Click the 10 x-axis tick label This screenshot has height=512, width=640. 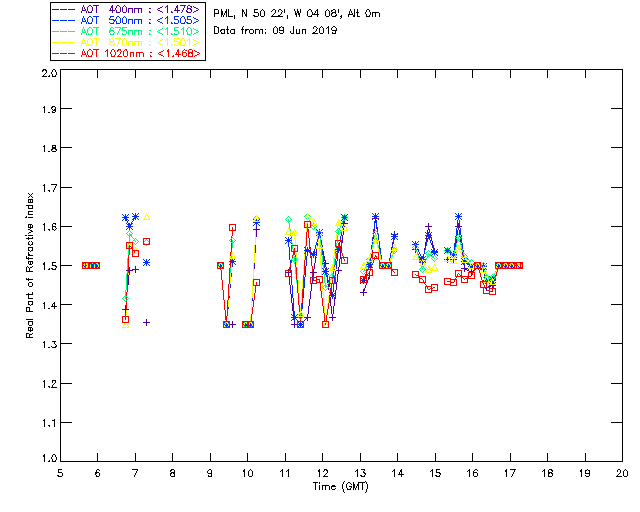tap(247, 474)
